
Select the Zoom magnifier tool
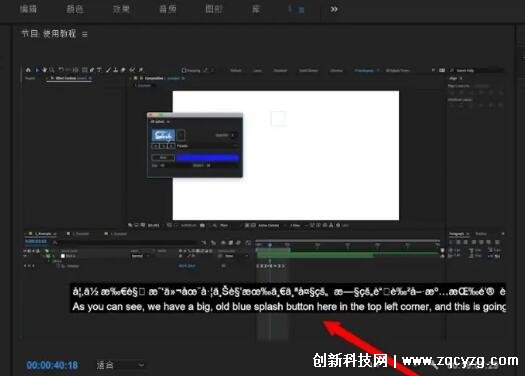coord(52,70)
